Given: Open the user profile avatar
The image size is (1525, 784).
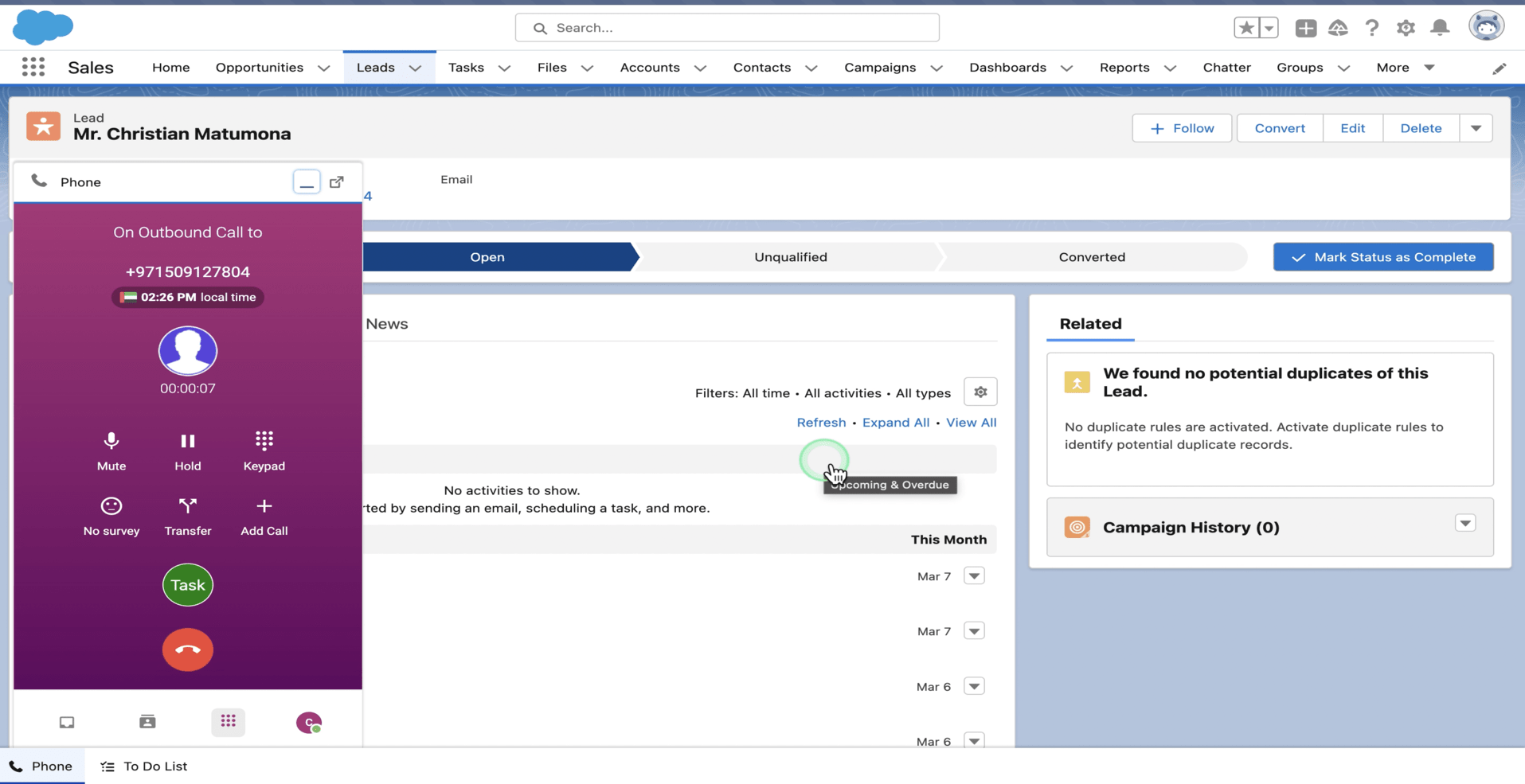Looking at the screenshot, I should point(1486,26).
